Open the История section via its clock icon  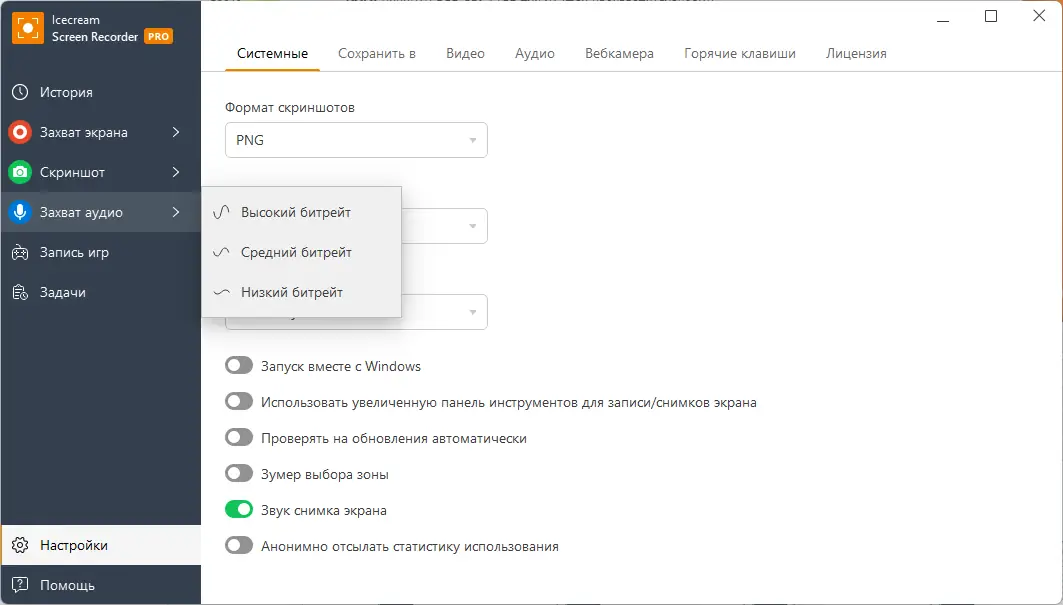(x=21, y=92)
